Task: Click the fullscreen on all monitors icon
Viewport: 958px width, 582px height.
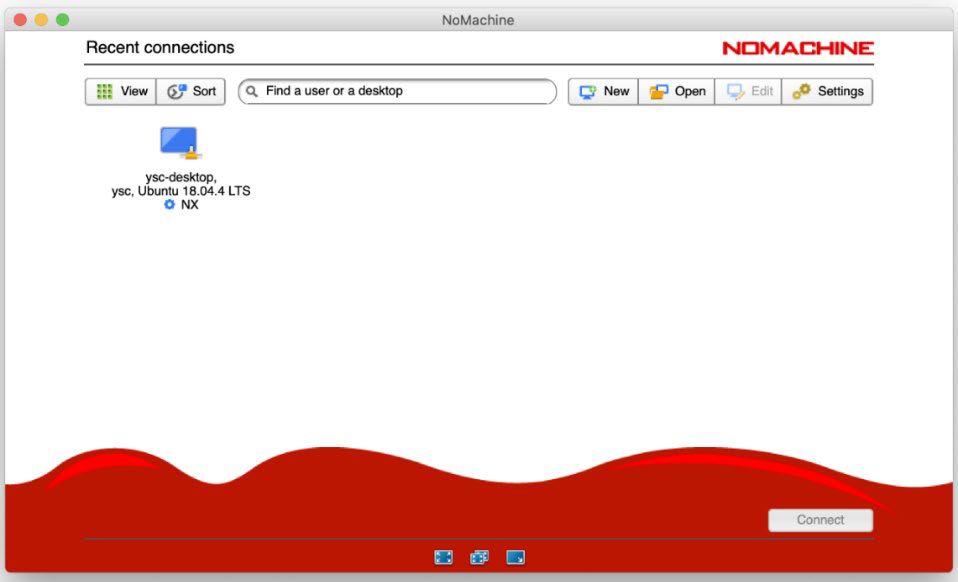Action: coord(480,557)
